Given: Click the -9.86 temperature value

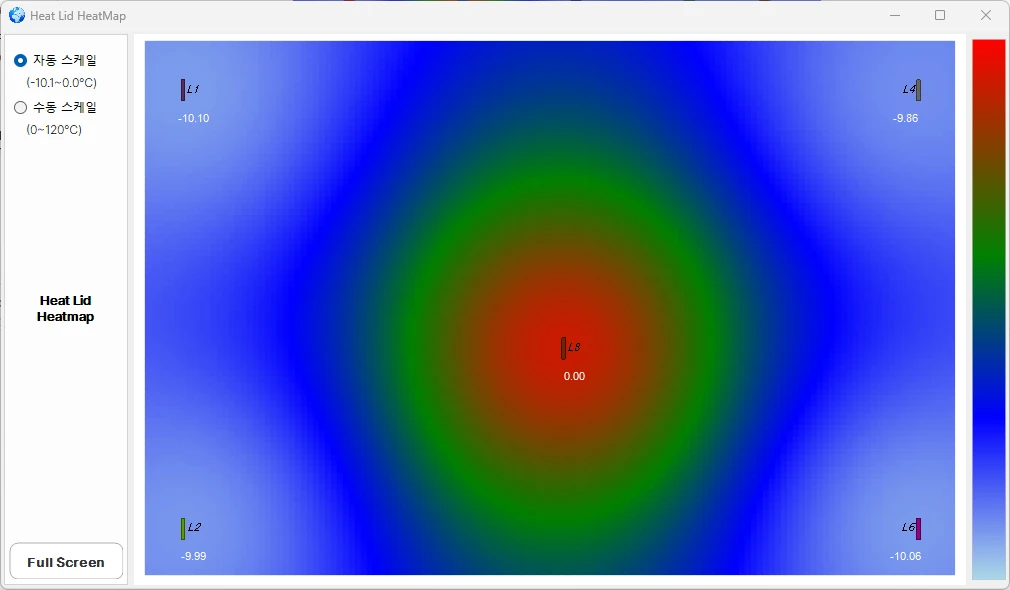Looking at the screenshot, I should [905, 119].
